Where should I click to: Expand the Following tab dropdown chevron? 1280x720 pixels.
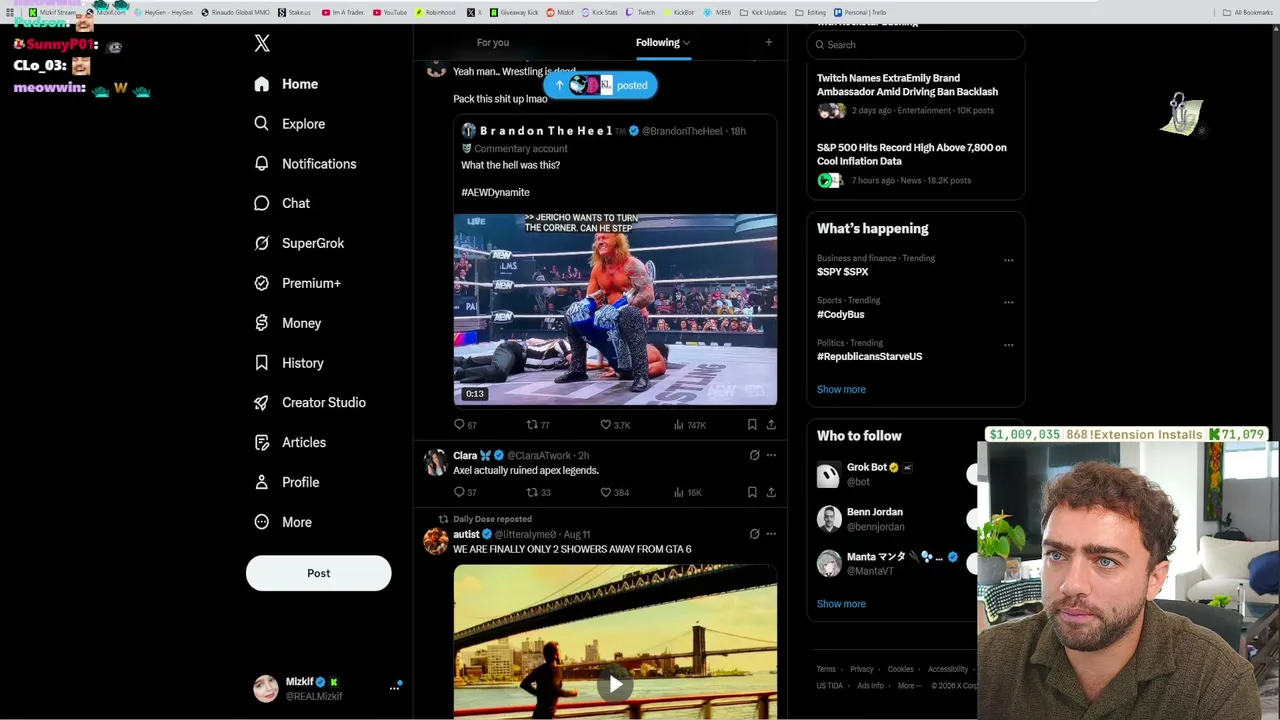click(x=686, y=43)
